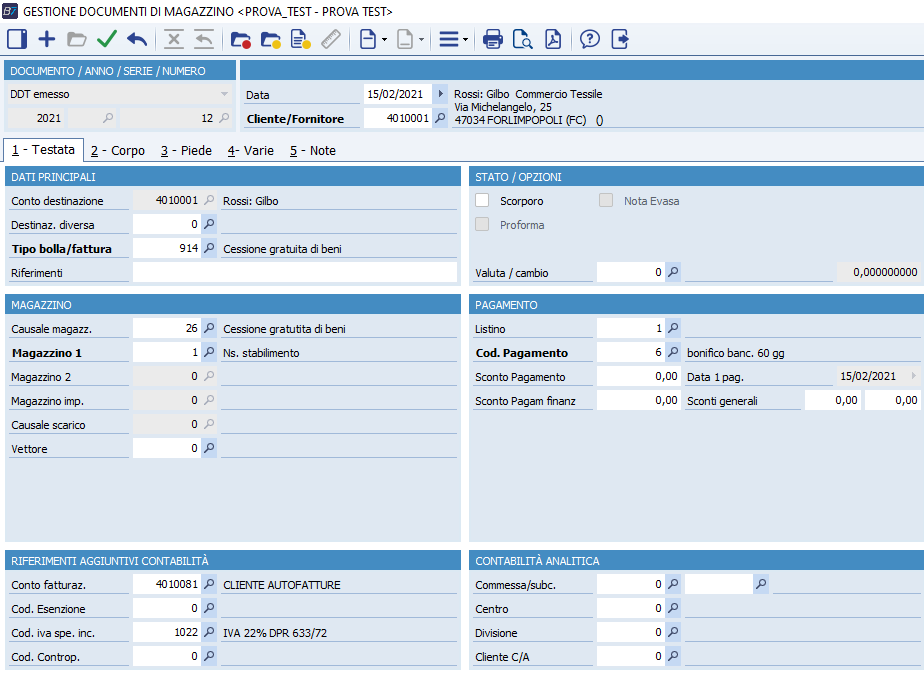924x674 pixels.
Task: Export document to PDF icon
Action: (x=553, y=39)
